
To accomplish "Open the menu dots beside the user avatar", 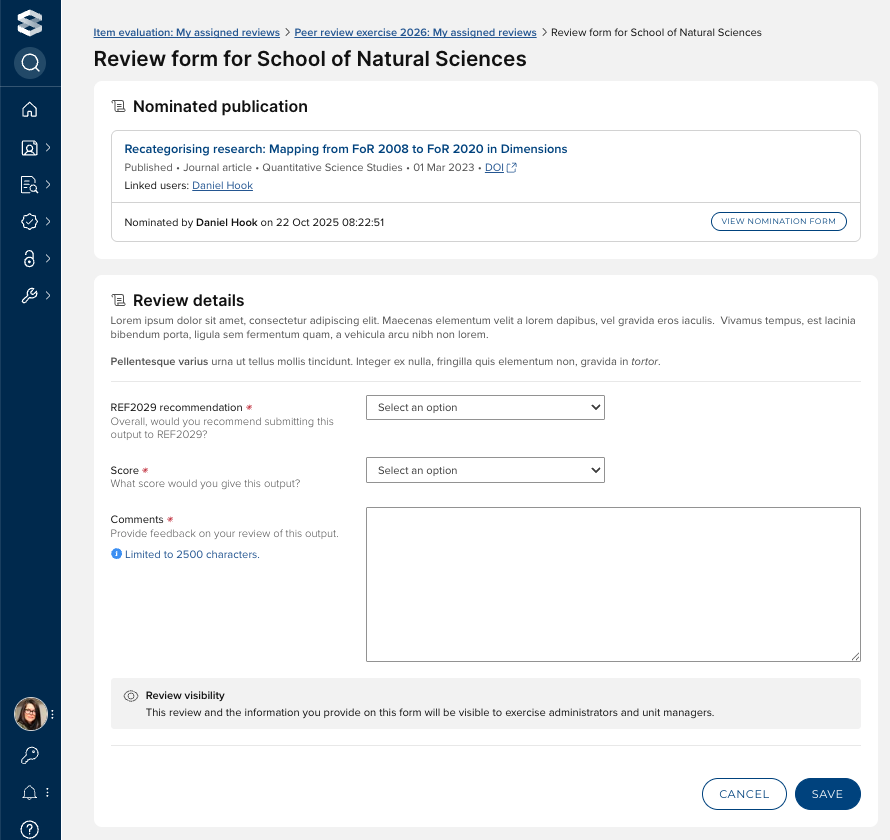I will pyautogui.click(x=52, y=715).
